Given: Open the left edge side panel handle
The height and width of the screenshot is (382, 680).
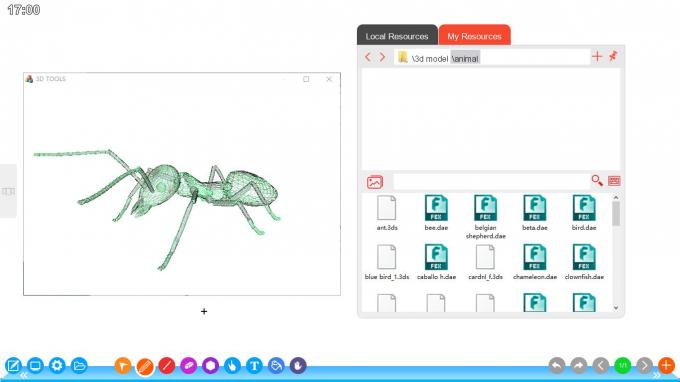Looking at the screenshot, I should tap(8, 191).
